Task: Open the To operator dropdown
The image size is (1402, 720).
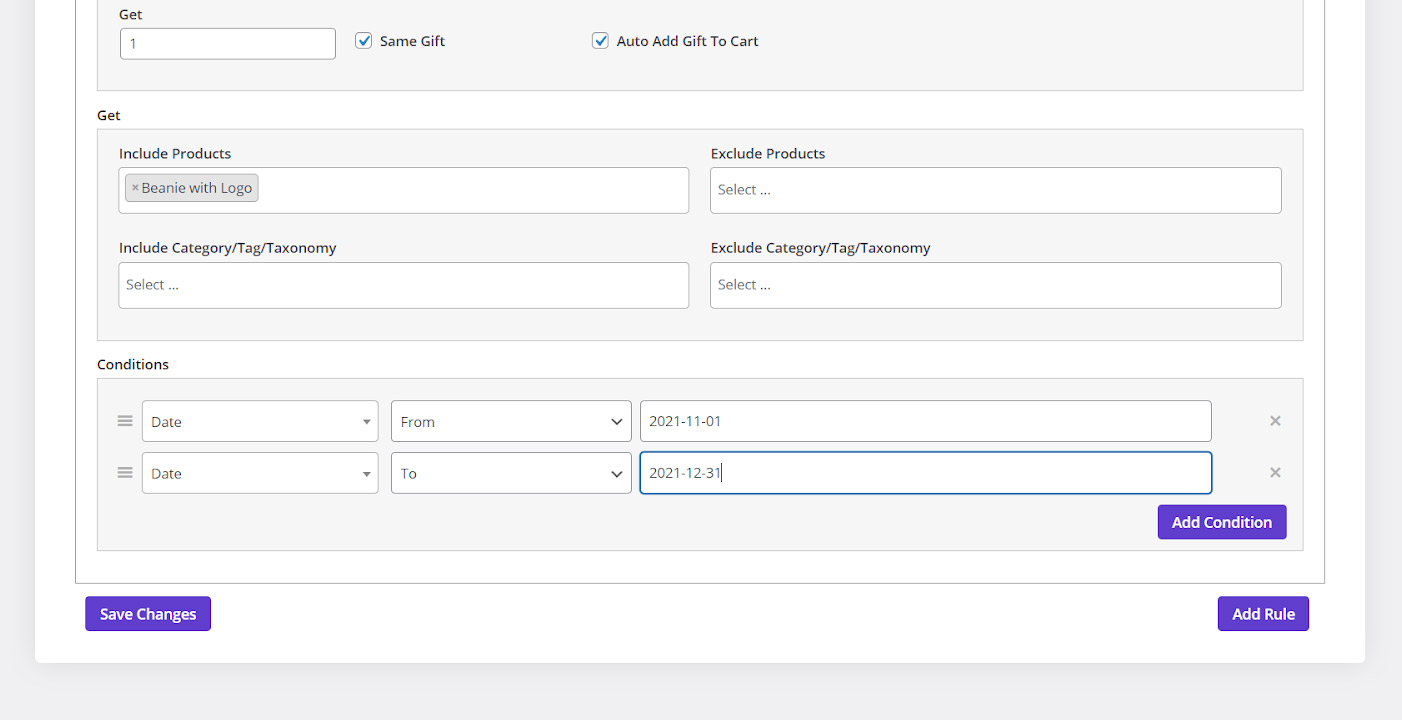Action: (511, 473)
